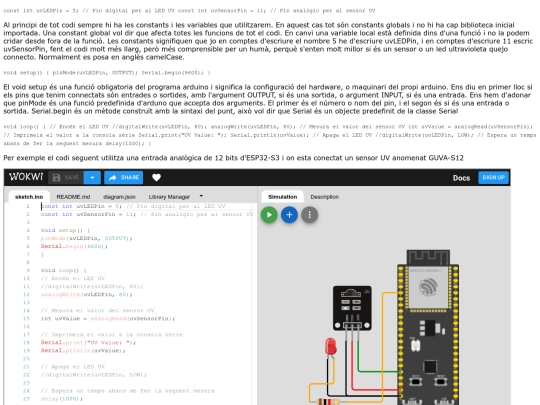Click the 'analogWrite(uvLEDPin, 80);' line
Viewport: 540px width, 405px height.
tap(86, 294)
